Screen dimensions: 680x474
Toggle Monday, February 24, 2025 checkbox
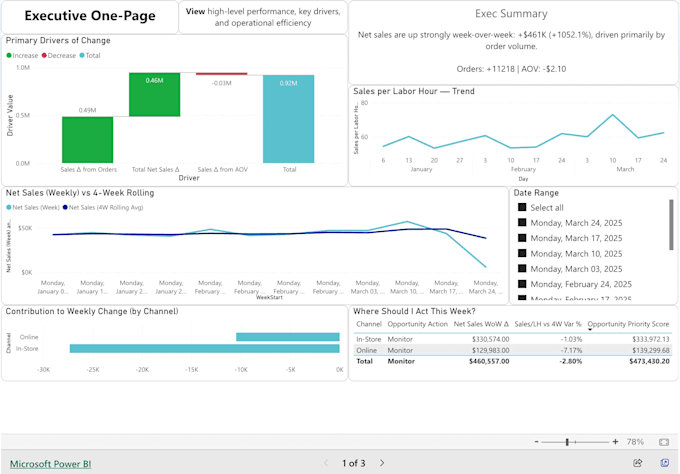[522, 284]
